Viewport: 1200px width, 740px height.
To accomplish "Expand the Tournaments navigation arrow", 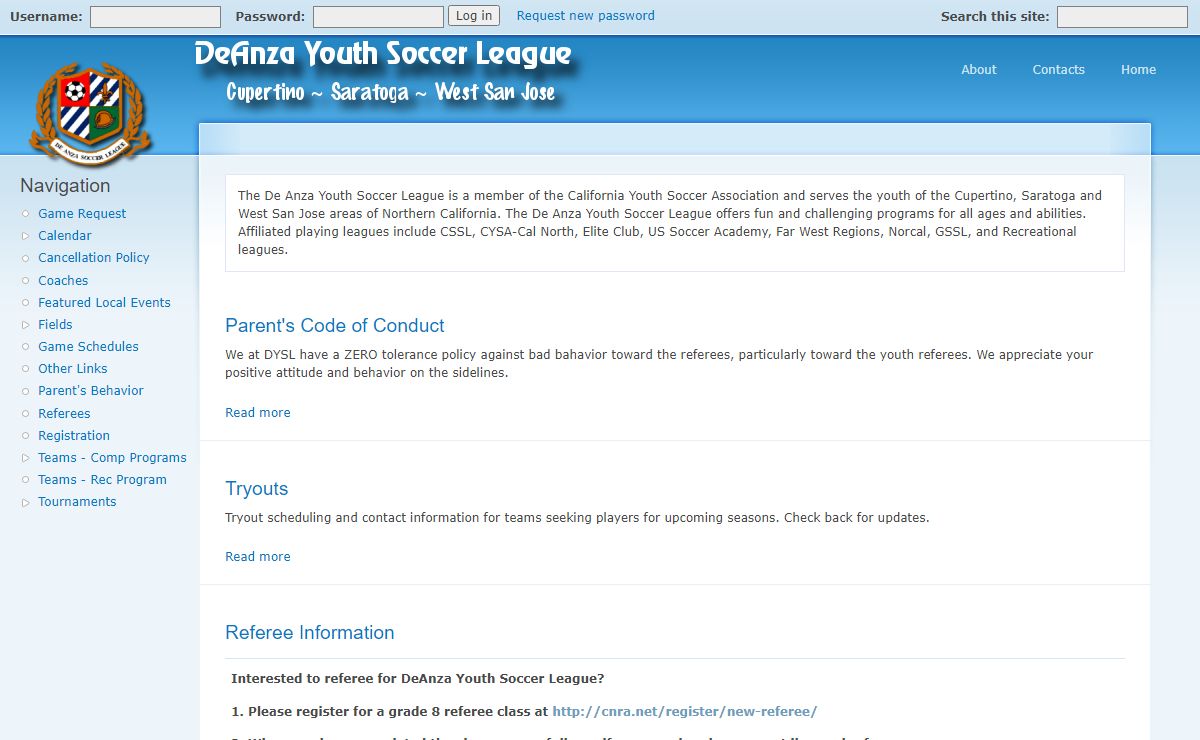I will coord(26,502).
